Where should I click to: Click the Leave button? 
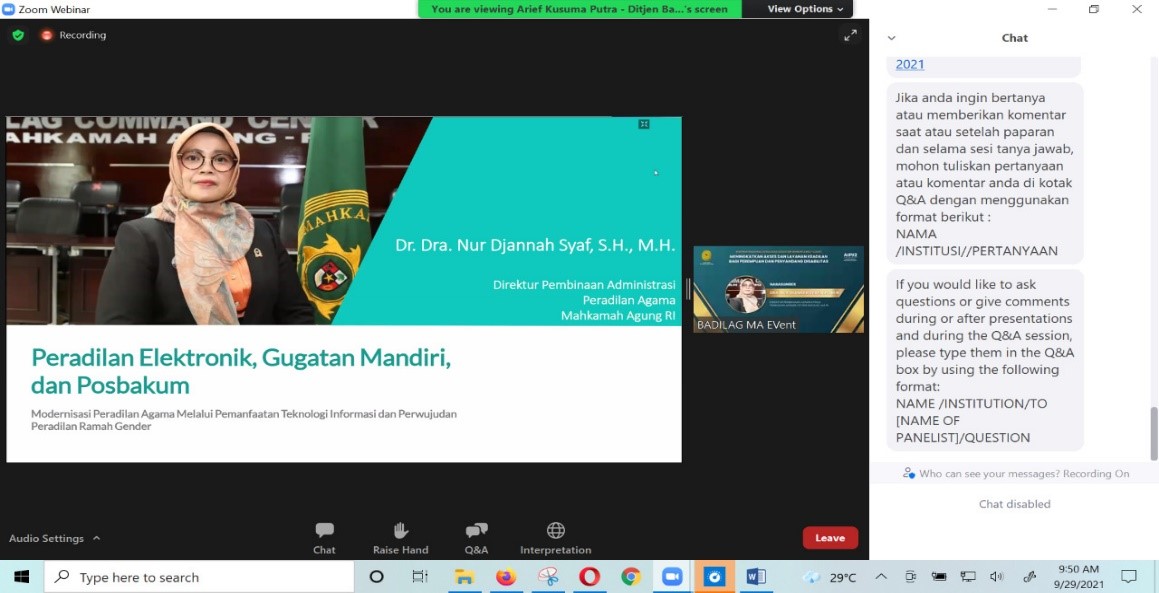(829, 537)
